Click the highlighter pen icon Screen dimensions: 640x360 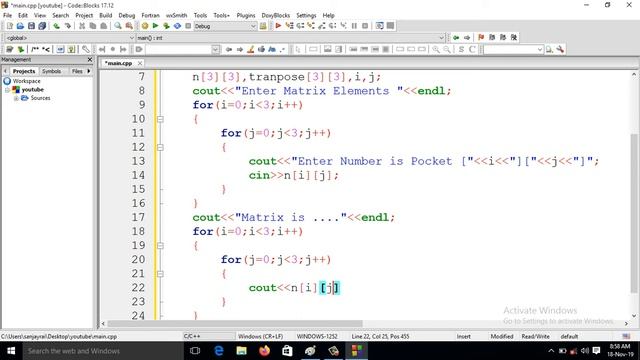tap(251, 49)
